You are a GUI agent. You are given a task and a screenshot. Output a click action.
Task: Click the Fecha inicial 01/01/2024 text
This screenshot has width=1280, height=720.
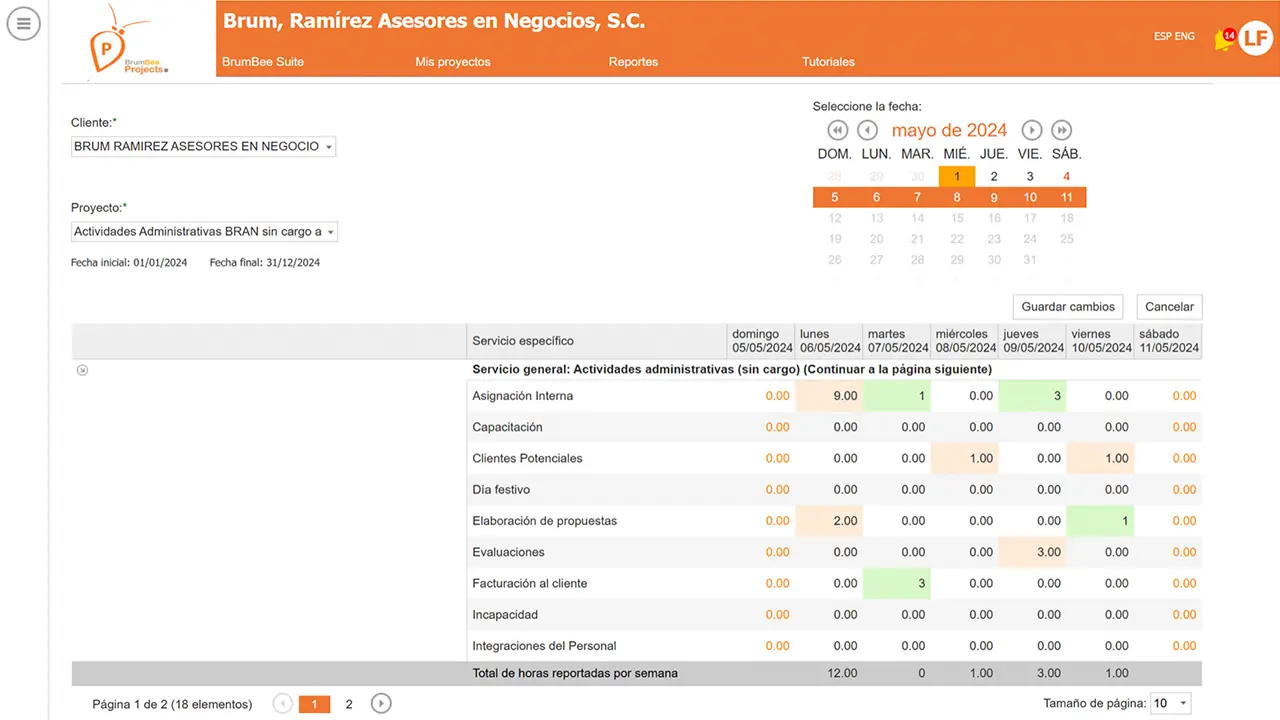129,263
